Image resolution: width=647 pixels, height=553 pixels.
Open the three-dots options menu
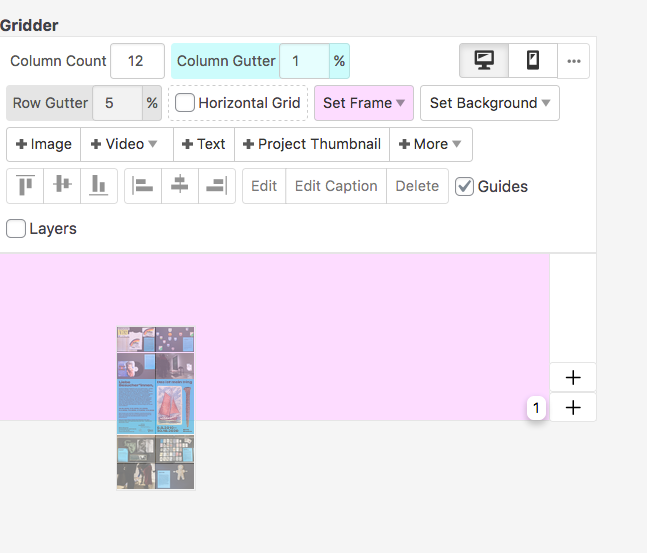click(x=573, y=61)
